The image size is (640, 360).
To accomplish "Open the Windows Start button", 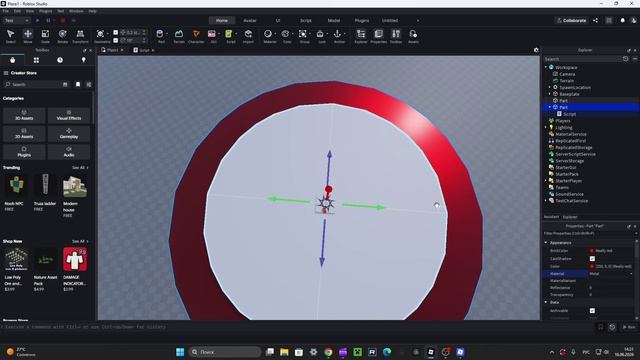I will [x=180, y=352].
